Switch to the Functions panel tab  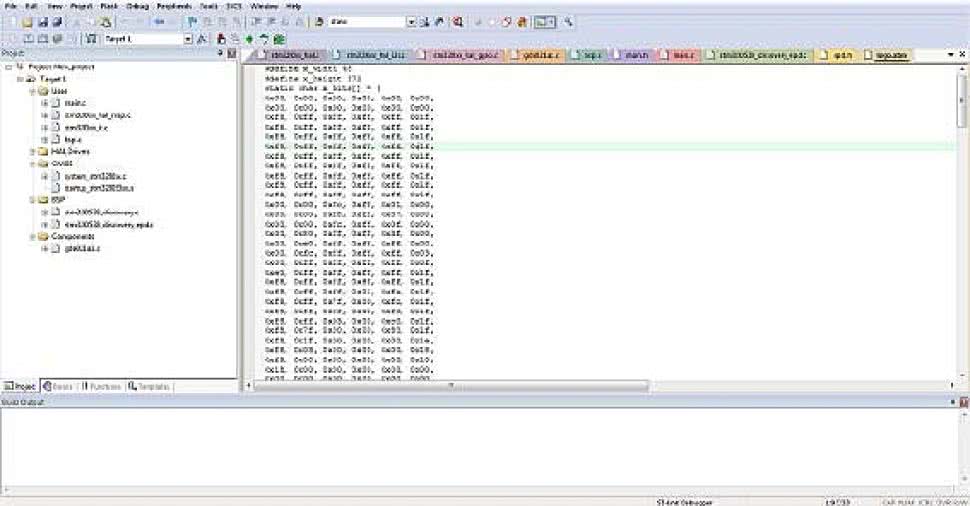pyautogui.click(x=101, y=386)
